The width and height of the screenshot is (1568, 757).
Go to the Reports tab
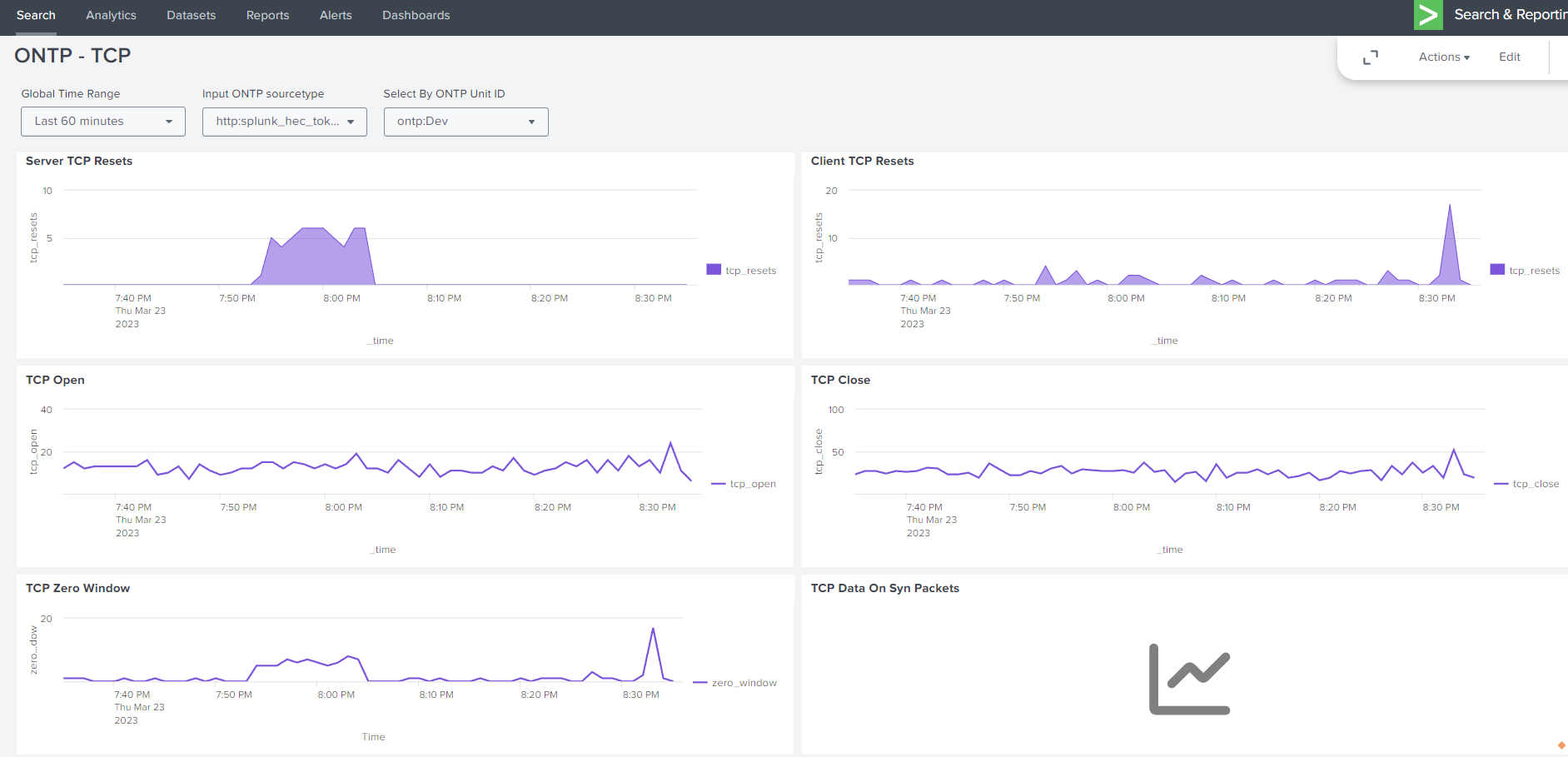tap(267, 15)
